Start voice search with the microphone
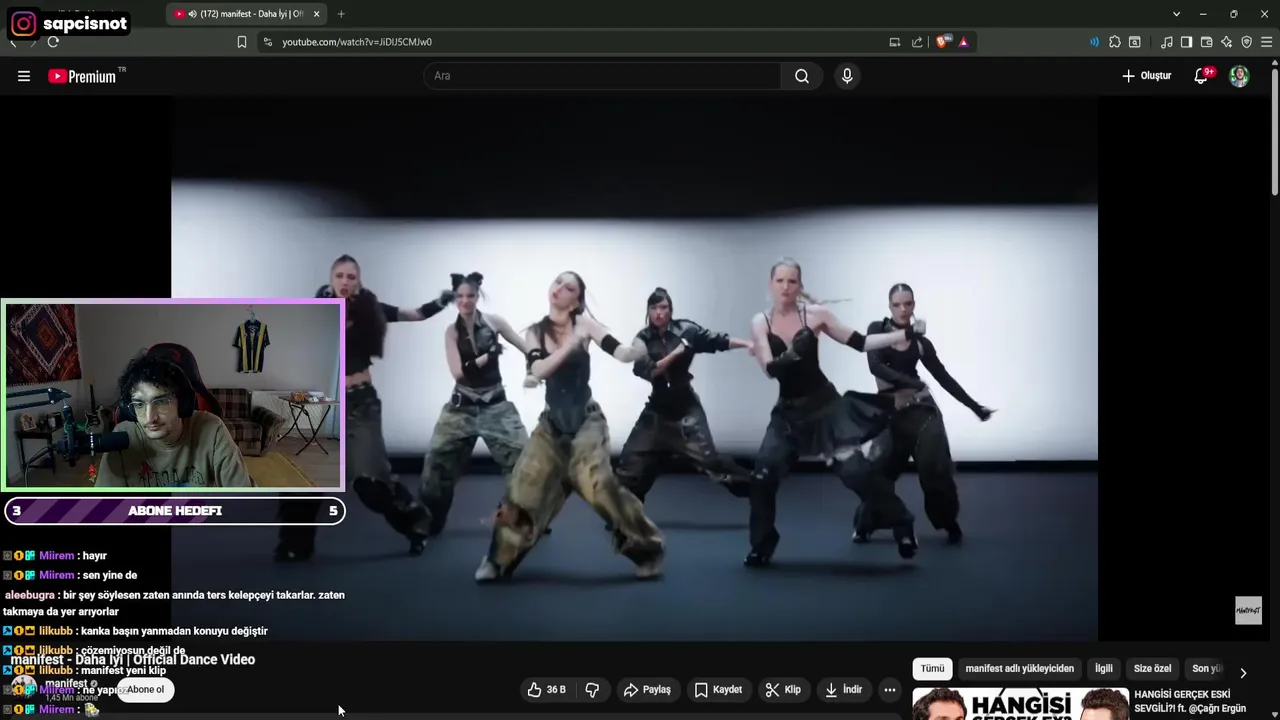This screenshot has width=1280, height=720. [x=847, y=76]
